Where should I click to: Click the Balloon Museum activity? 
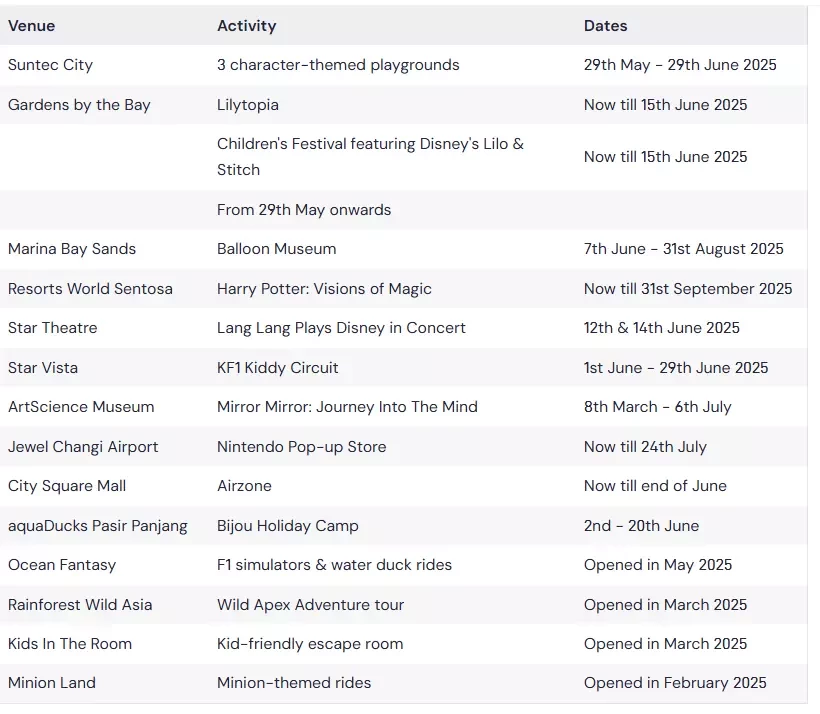click(x=277, y=249)
